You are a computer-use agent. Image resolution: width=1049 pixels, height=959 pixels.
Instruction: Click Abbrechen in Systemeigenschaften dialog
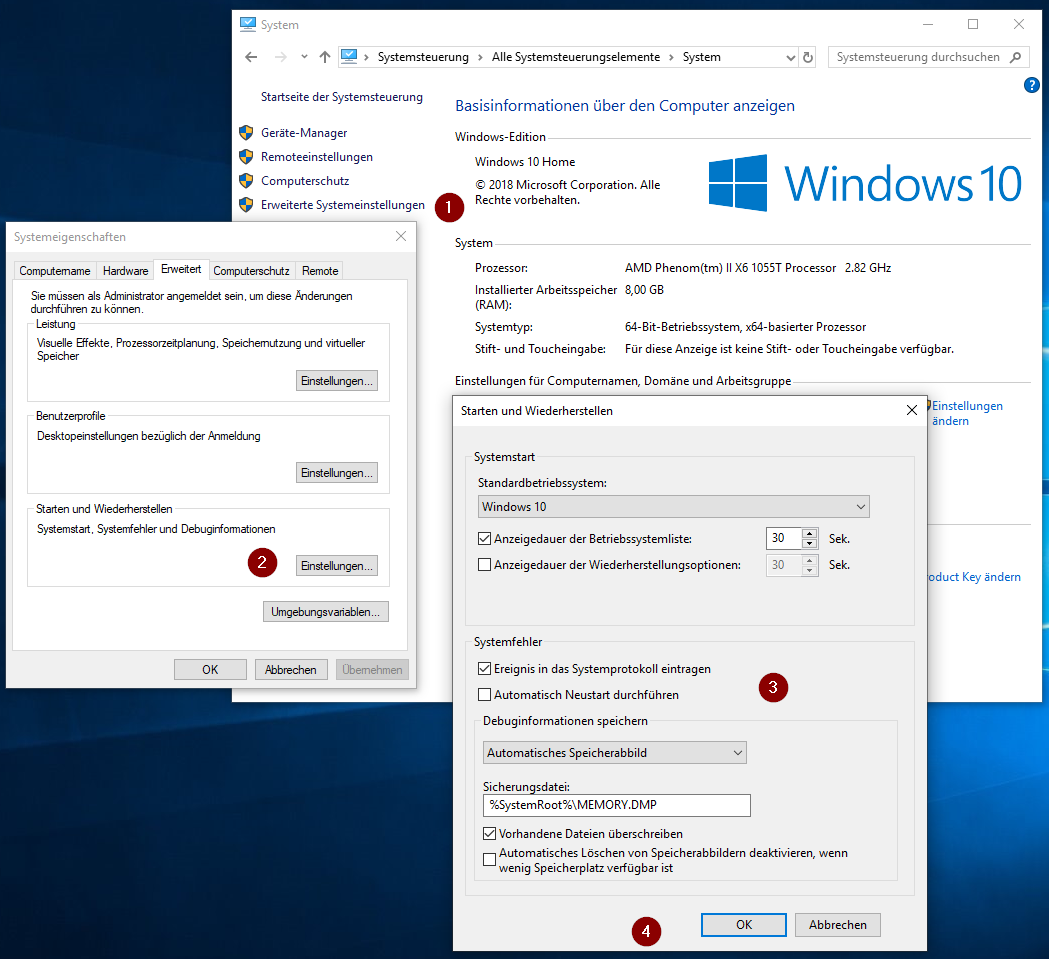click(290, 670)
